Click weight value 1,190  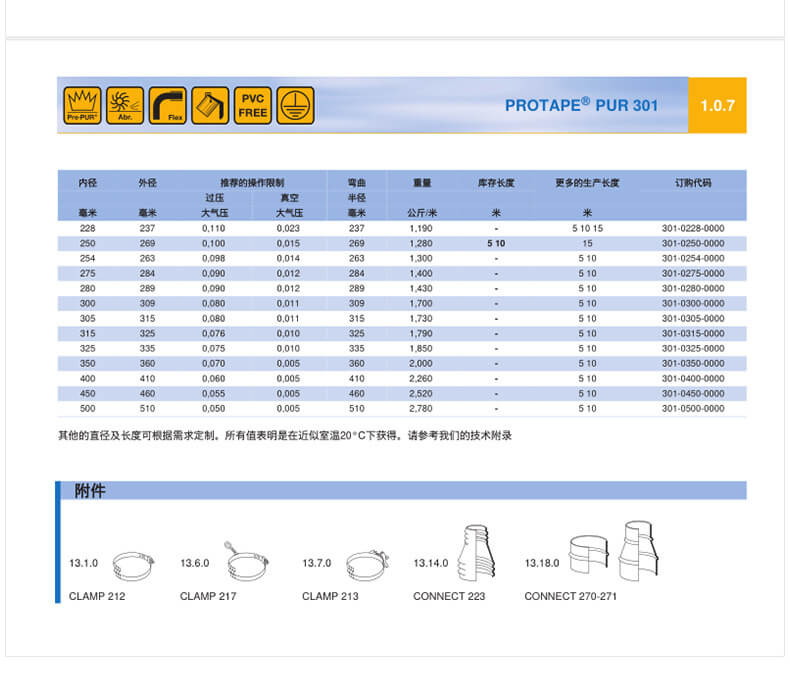(421, 228)
